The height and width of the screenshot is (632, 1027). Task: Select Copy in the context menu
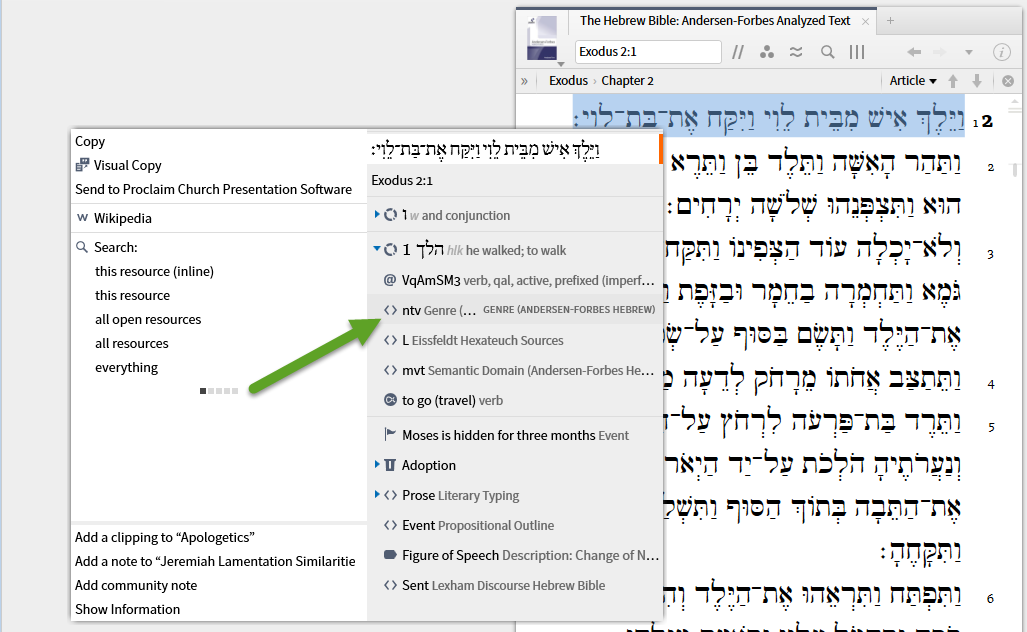click(x=90, y=141)
